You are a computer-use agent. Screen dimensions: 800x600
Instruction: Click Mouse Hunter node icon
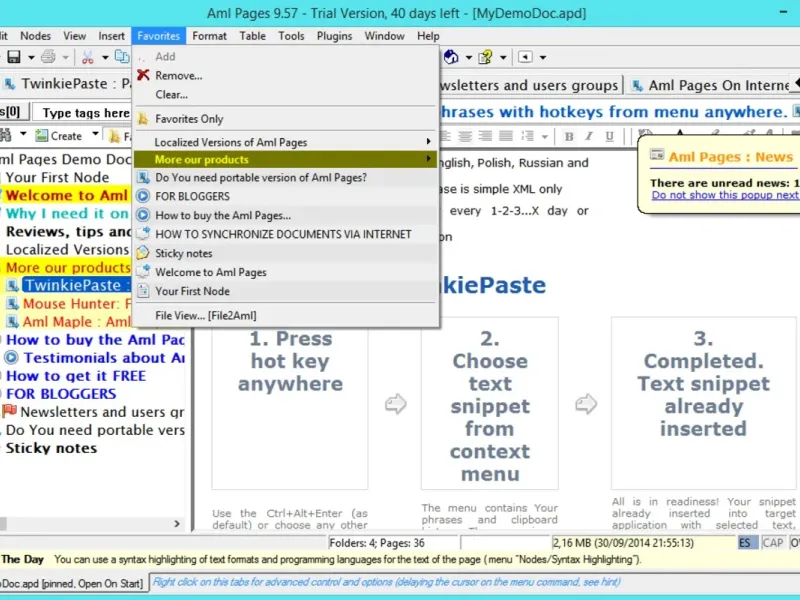tap(13, 304)
